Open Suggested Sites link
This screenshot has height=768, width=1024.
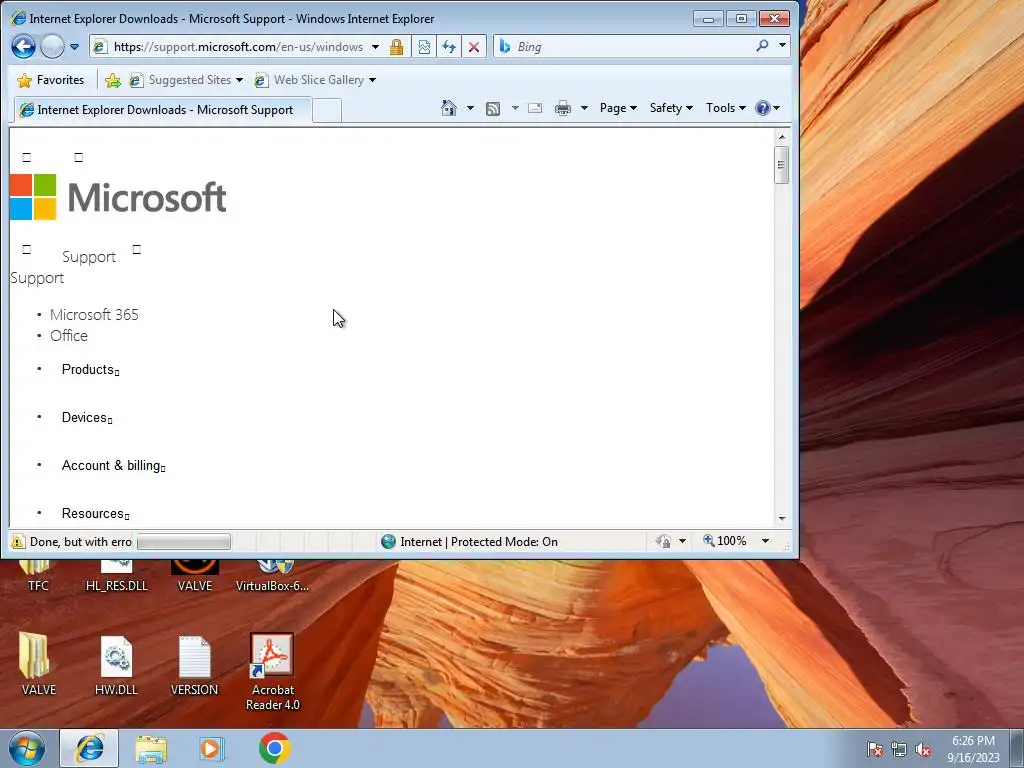click(x=189, y=80)
